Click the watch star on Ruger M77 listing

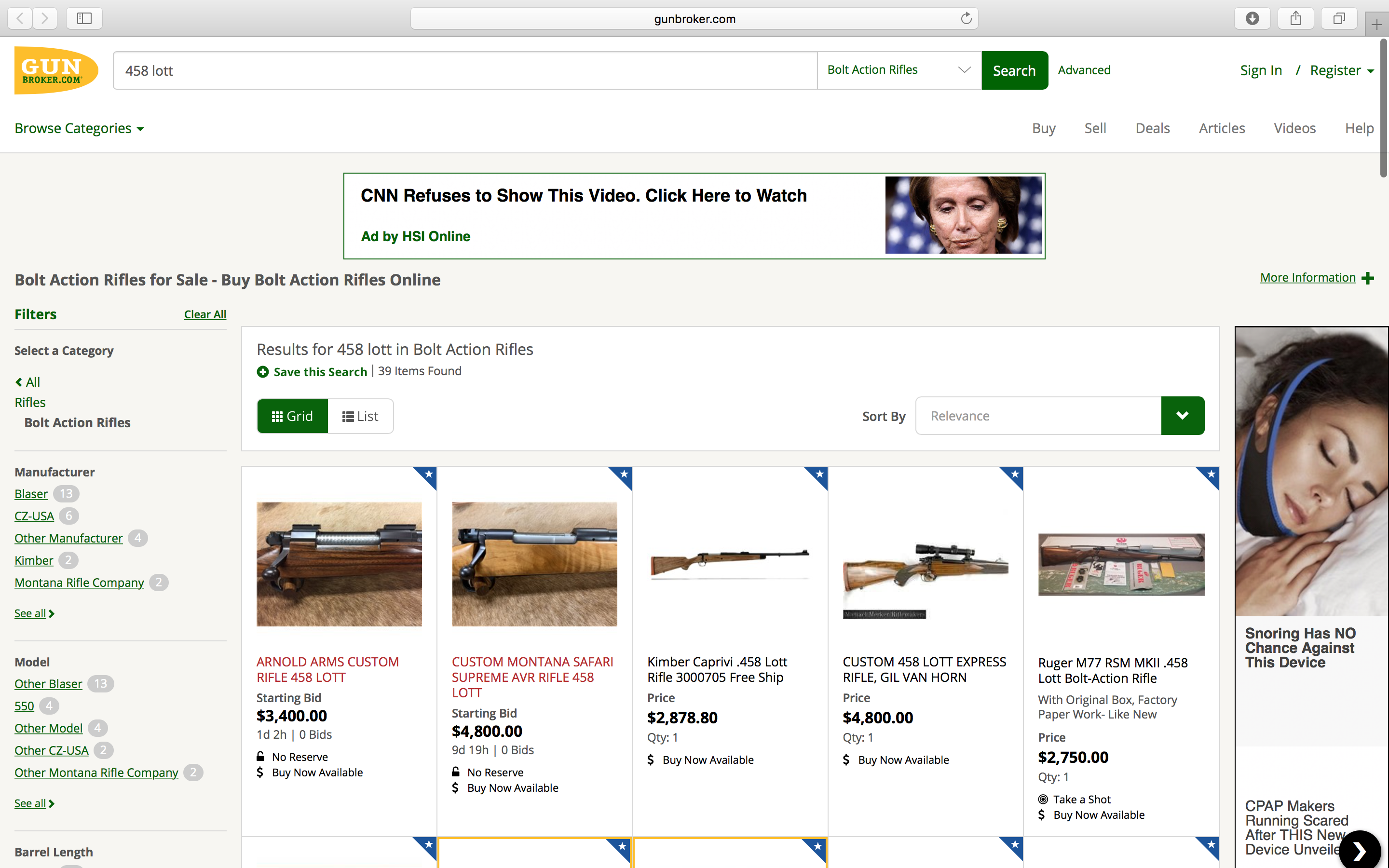pos(1211,475)
